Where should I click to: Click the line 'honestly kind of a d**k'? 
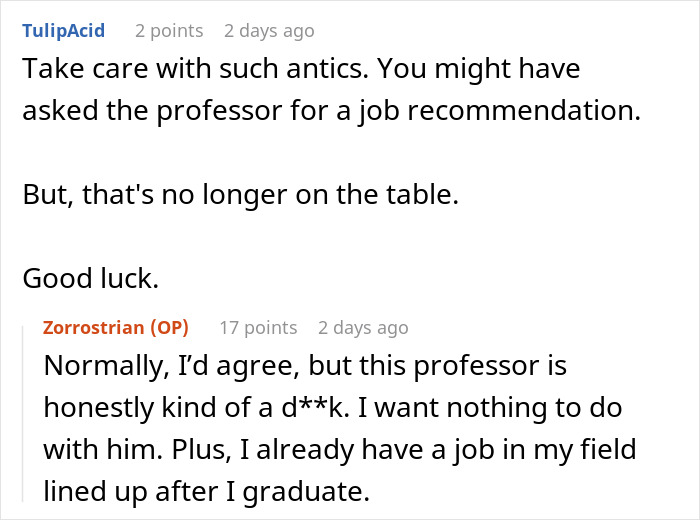pos(333,408)
